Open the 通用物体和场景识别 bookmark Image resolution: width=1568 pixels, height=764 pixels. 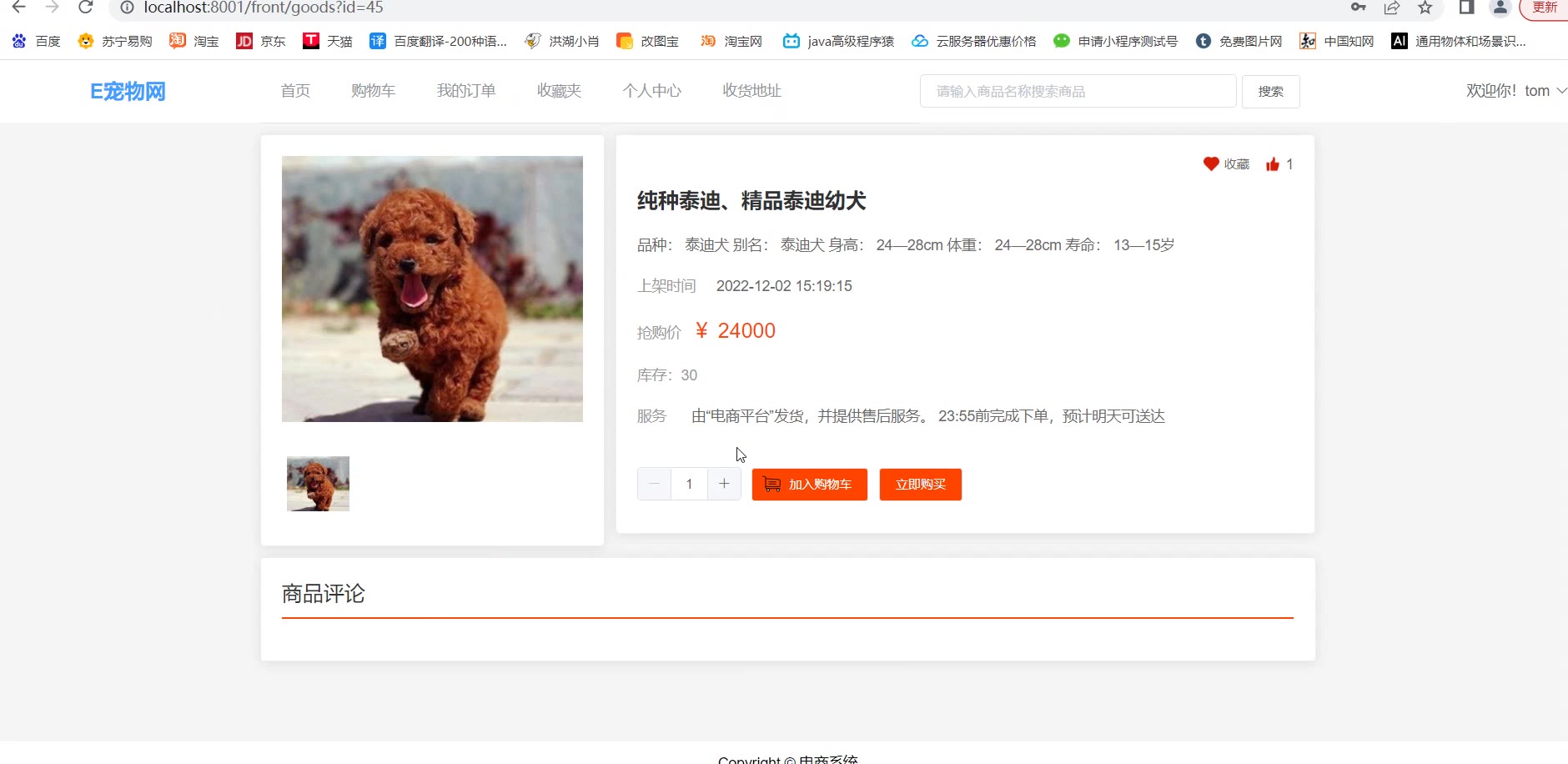pos(1458,41)
